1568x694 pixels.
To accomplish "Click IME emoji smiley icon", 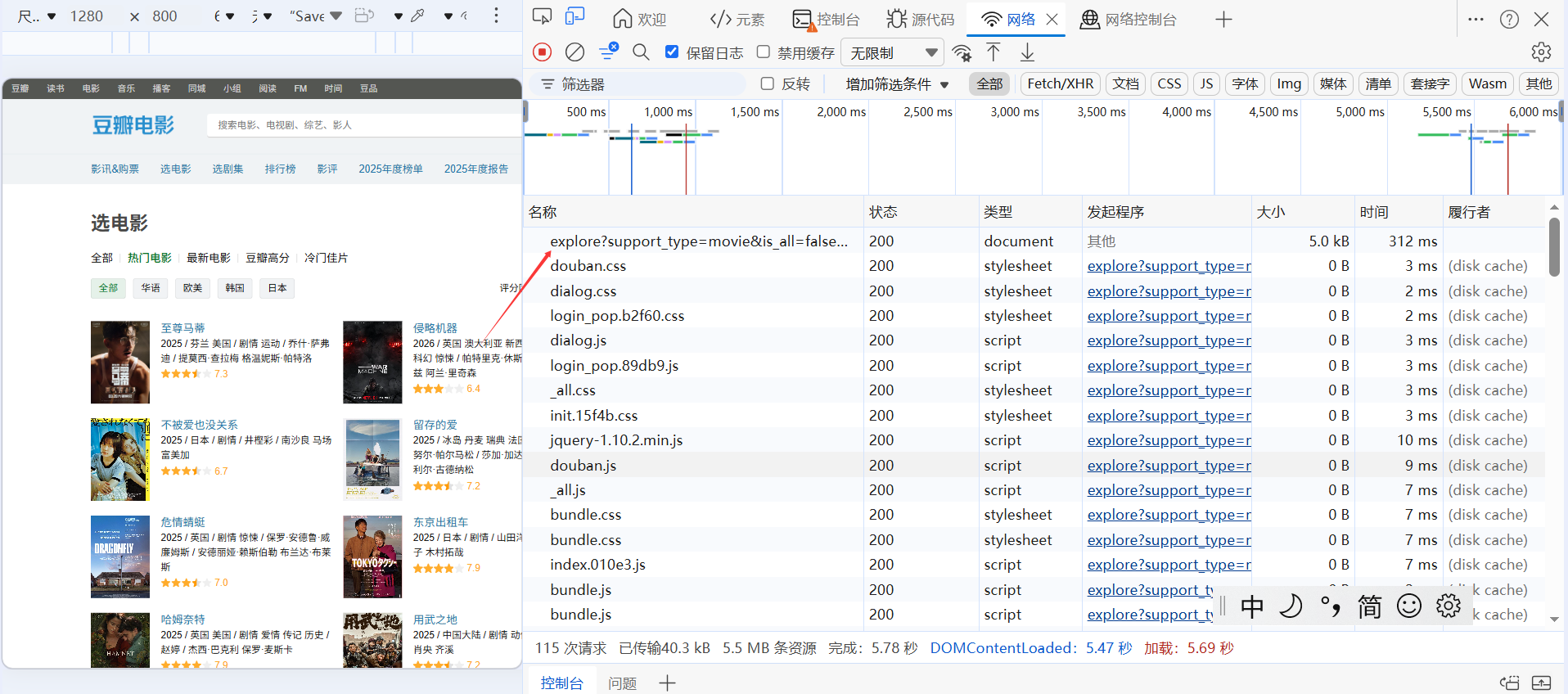I will click(1408, 606).
